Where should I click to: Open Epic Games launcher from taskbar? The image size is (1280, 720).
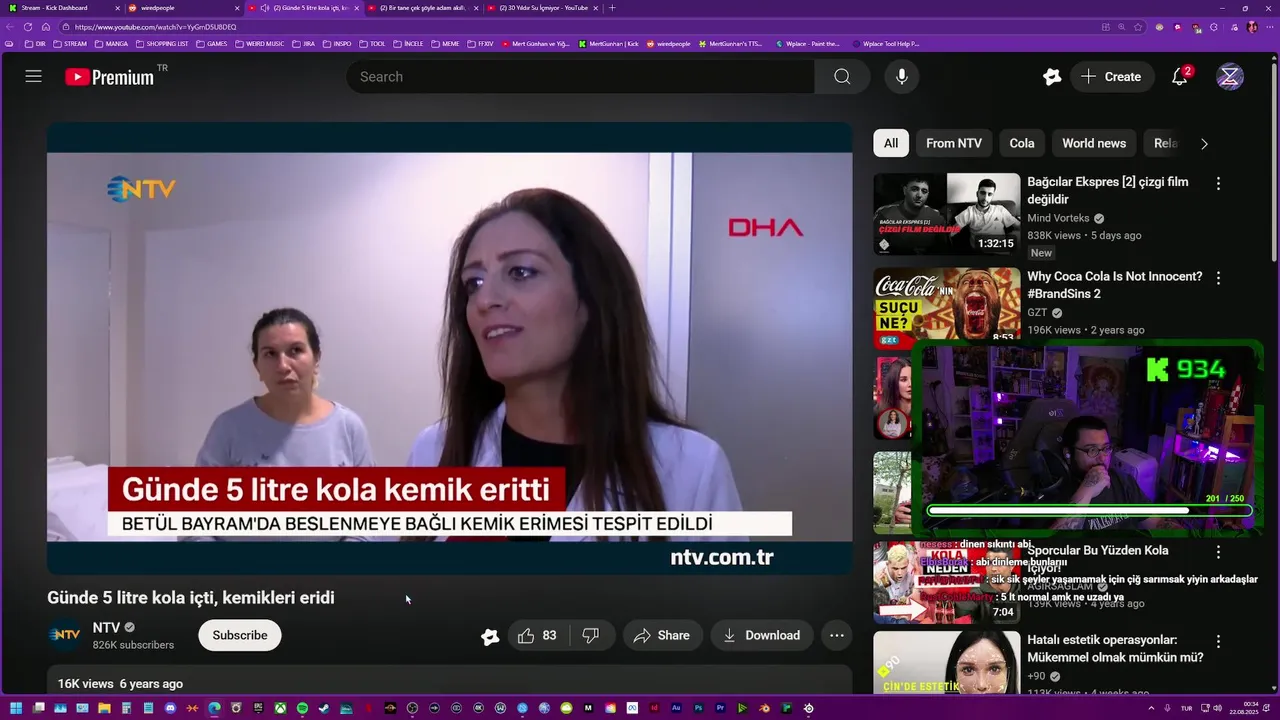(258, 708)
